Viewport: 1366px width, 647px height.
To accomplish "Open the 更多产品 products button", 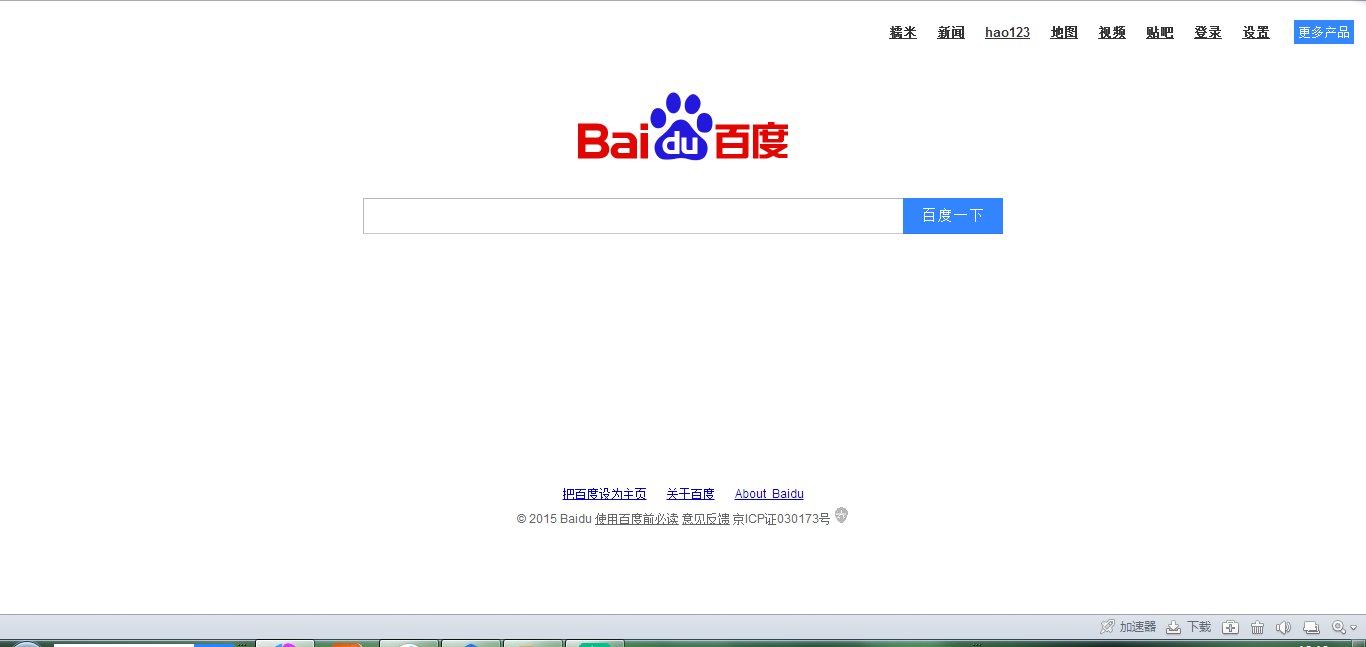I will (x=1322, y=31).
